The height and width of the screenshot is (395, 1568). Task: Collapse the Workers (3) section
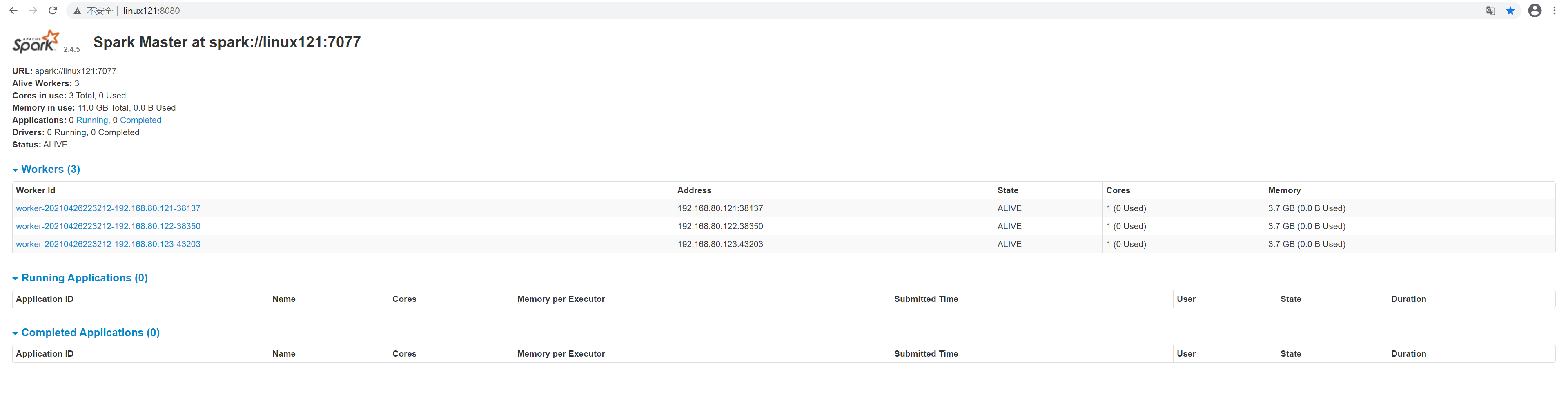[x=46, y=169]
